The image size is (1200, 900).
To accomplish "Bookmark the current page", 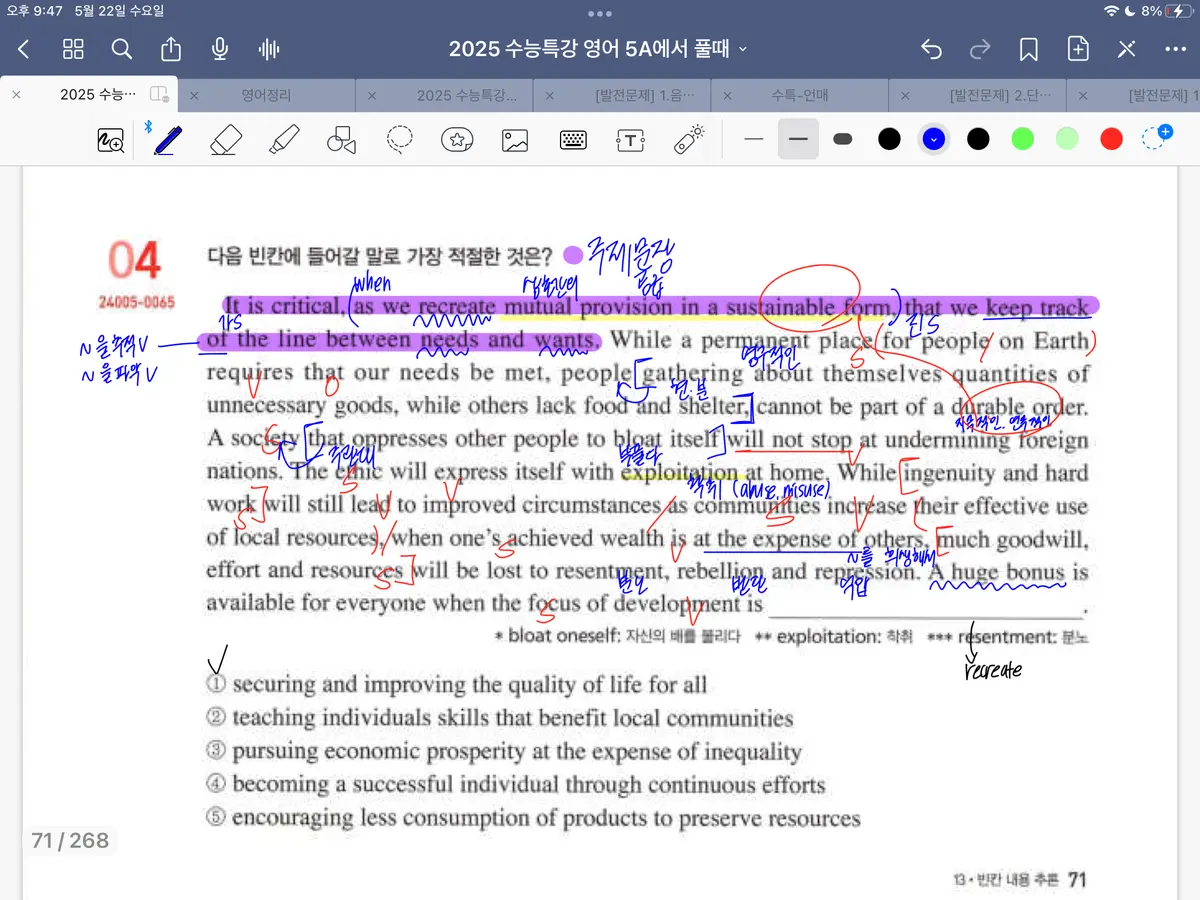I will click(x=1028, y=49).
